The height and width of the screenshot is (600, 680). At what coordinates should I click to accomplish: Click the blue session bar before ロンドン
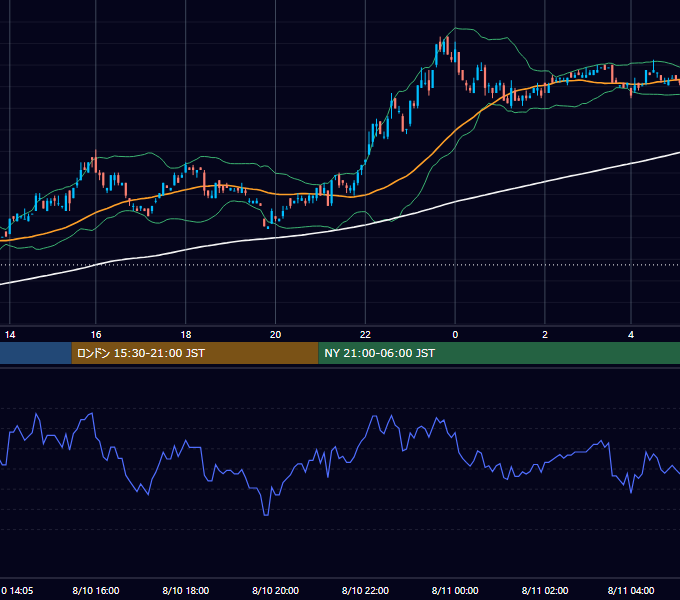tap(36, 353)
